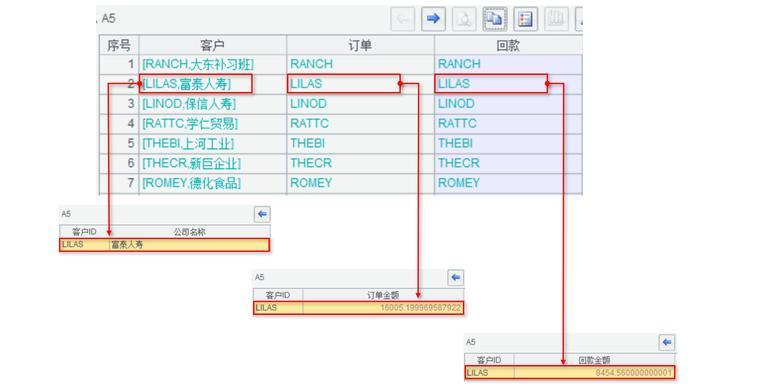768x391 pixels.
Task: Click the 回款金额 column header
Action: coord(594,360)
